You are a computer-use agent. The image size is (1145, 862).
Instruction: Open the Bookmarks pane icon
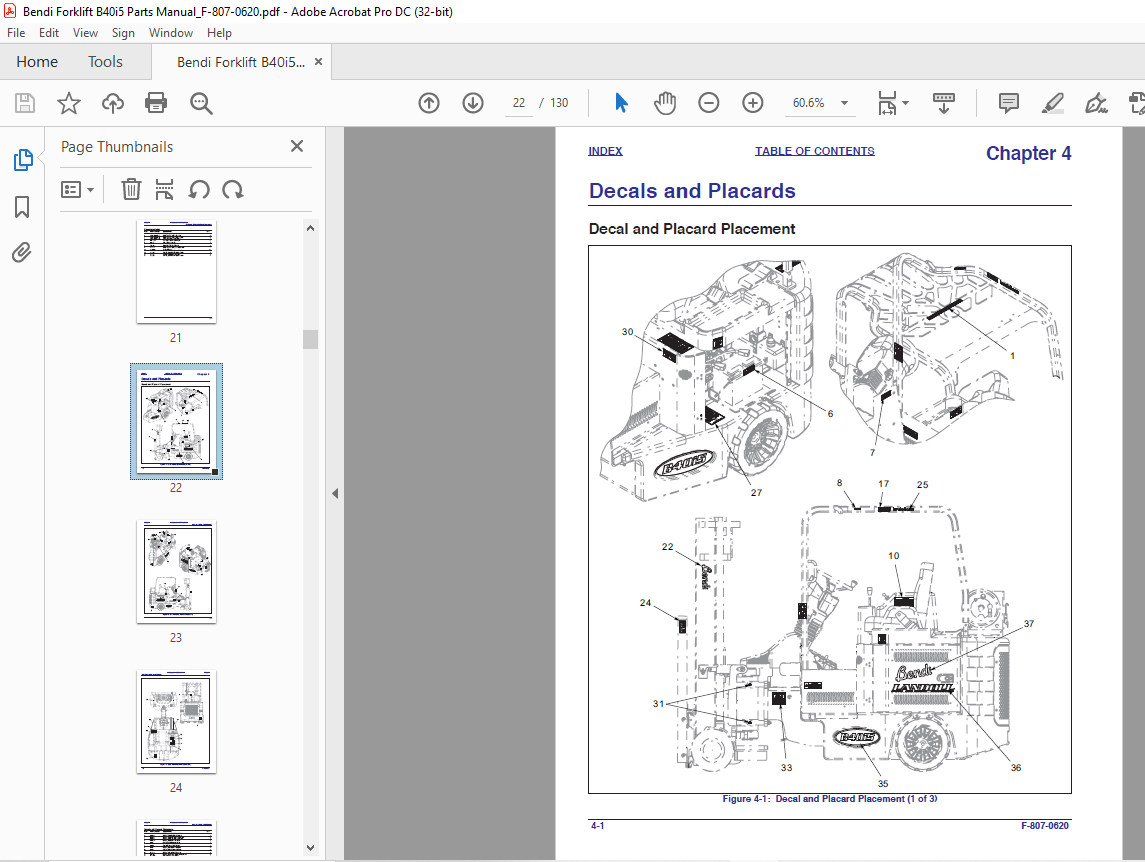(x=22, y=207)
